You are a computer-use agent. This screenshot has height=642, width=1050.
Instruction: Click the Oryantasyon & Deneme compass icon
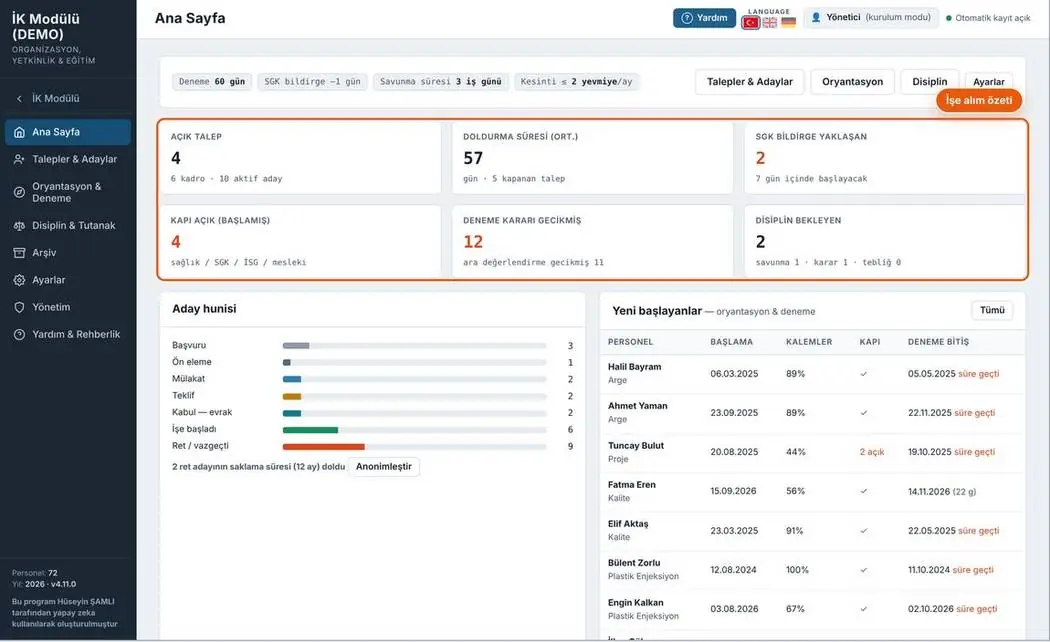click(x=19, y=192)
